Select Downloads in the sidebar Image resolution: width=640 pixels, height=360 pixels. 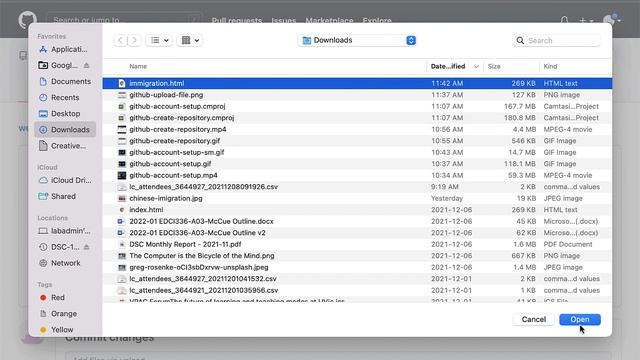65,130
